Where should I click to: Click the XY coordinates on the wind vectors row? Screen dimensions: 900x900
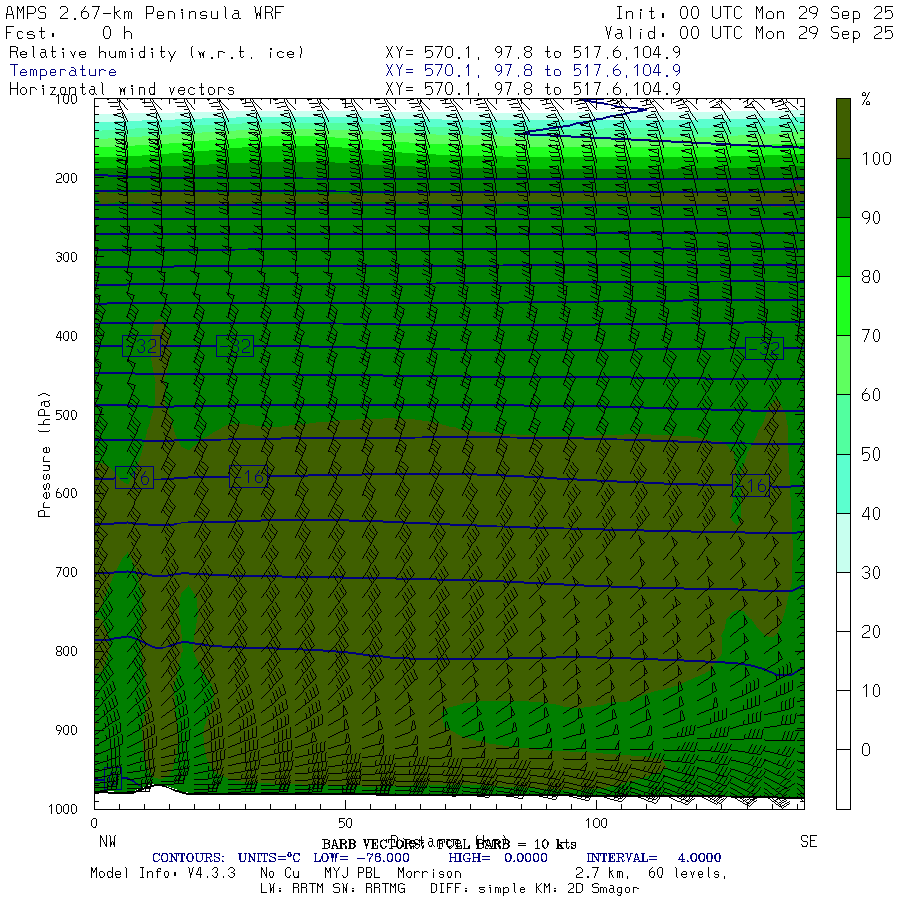click(x=533, y=89)
